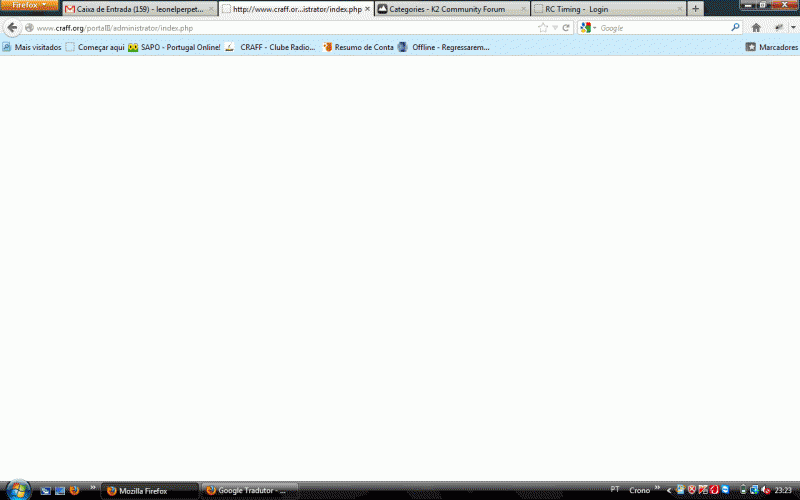Switch to the Gmail Caixa de Entrada tab
The height and width of the screenshot is (500, 800).
140,9
